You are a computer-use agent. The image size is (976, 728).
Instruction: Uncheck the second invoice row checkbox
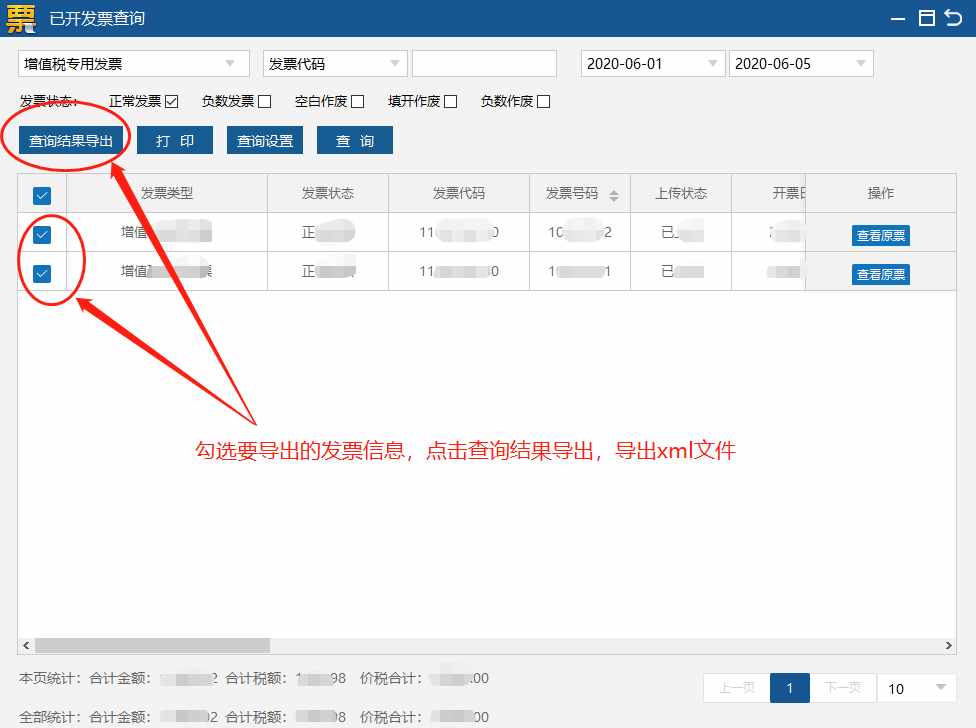pyautogui.click(x=42, y=273)
